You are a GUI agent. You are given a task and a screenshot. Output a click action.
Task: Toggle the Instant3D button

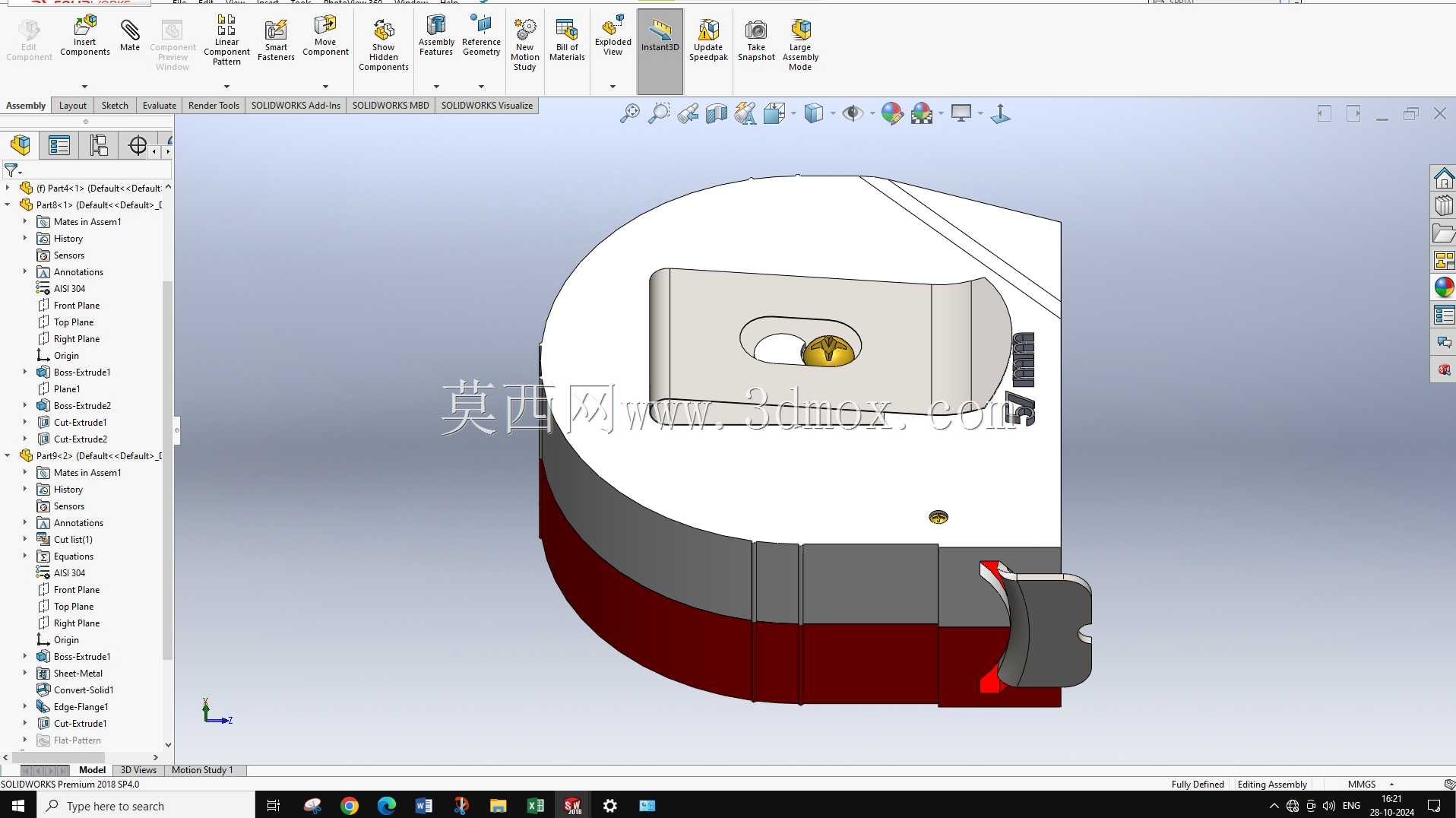(660, 36)
